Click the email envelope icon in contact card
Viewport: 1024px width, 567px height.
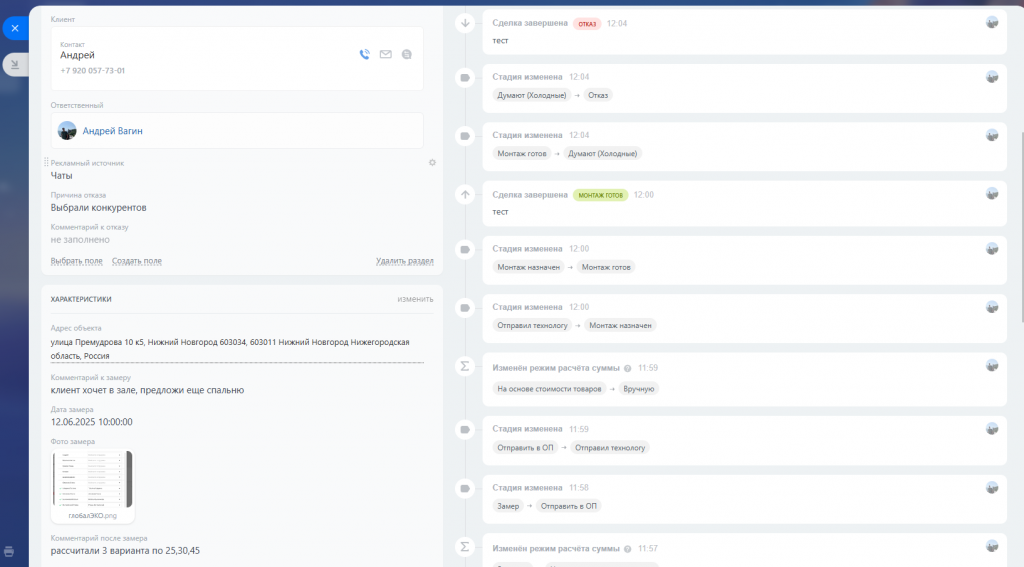coord(385,54)
